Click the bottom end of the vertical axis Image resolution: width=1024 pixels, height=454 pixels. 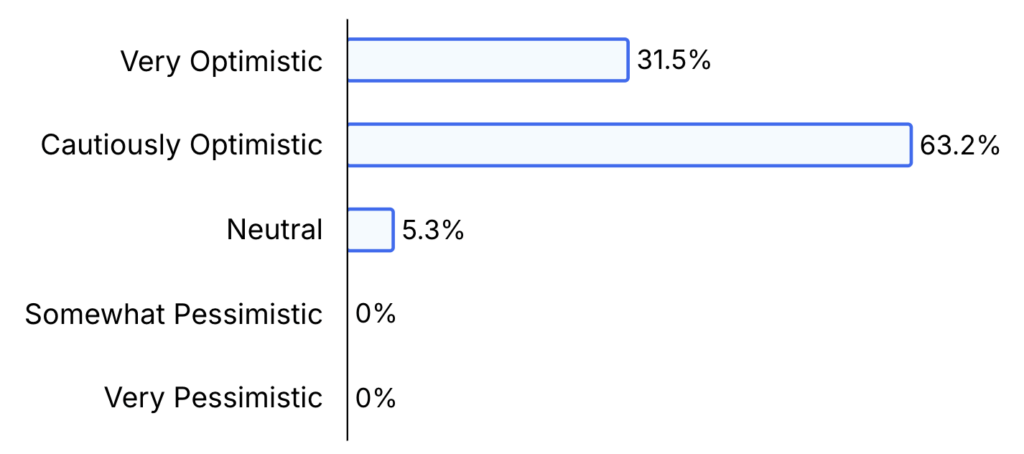point(348,437)
